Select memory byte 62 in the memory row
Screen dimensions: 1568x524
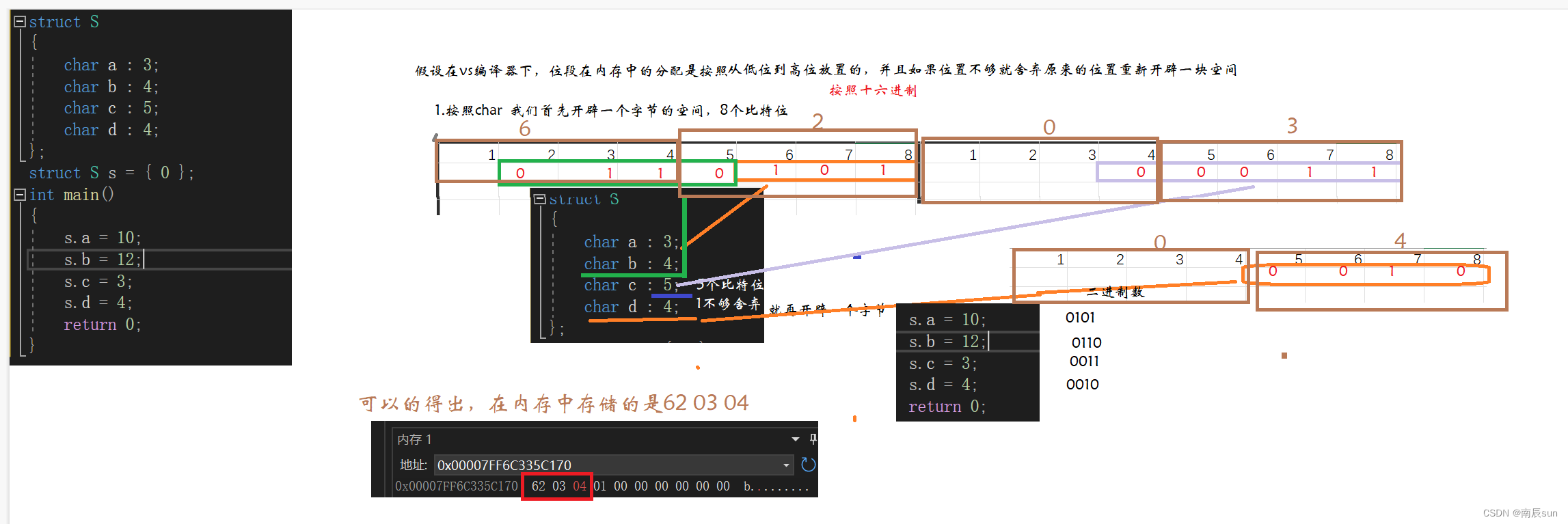pyautogui.click(x=539, y=486)
